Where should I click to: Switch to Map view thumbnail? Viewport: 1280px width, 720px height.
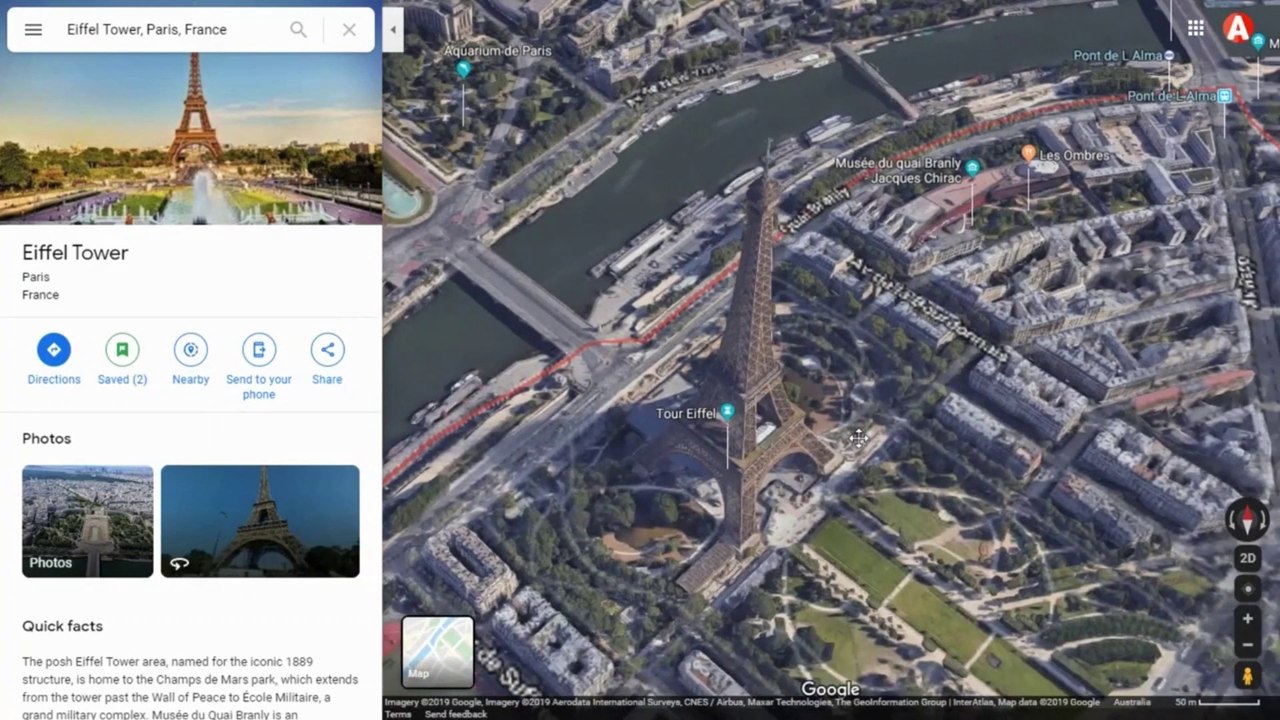[x=438, y=652]
